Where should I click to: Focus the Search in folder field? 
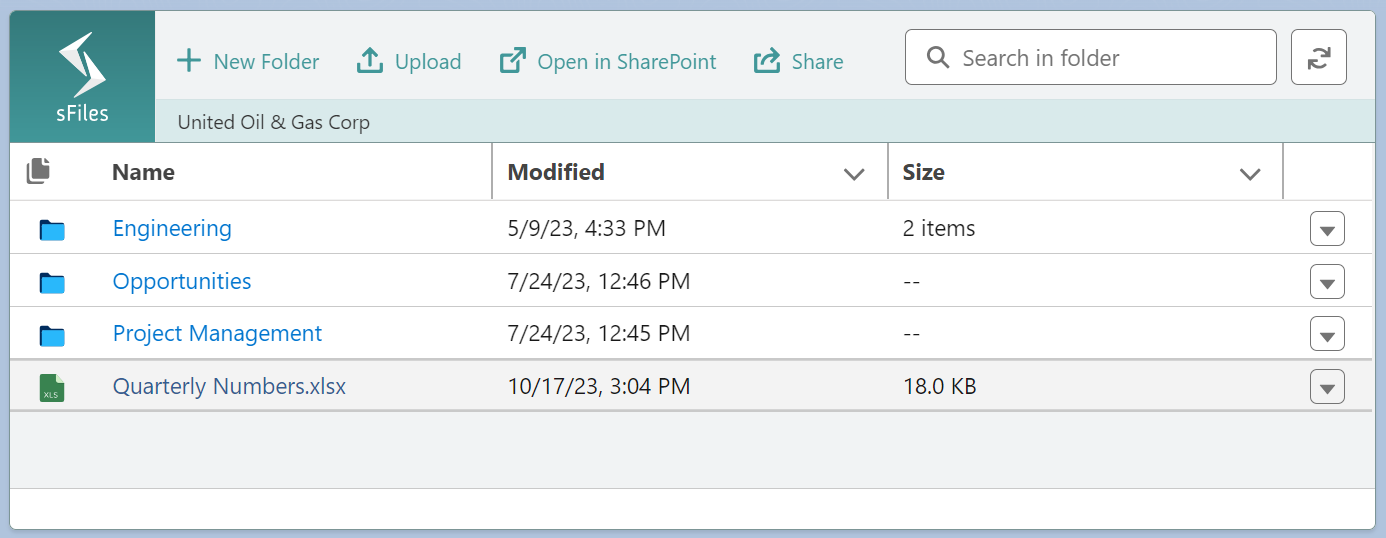(1091, 57)
